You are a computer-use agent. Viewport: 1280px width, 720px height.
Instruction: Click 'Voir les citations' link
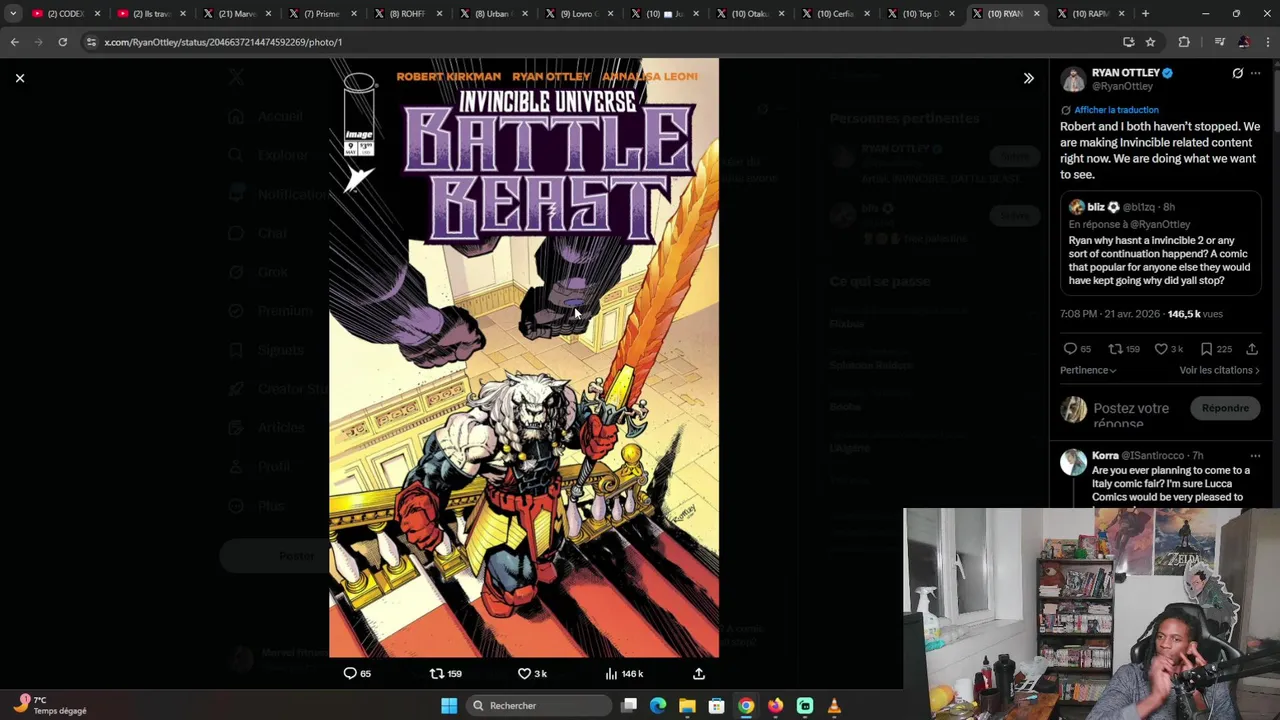pyautogui.click(x=1219, y=371)
